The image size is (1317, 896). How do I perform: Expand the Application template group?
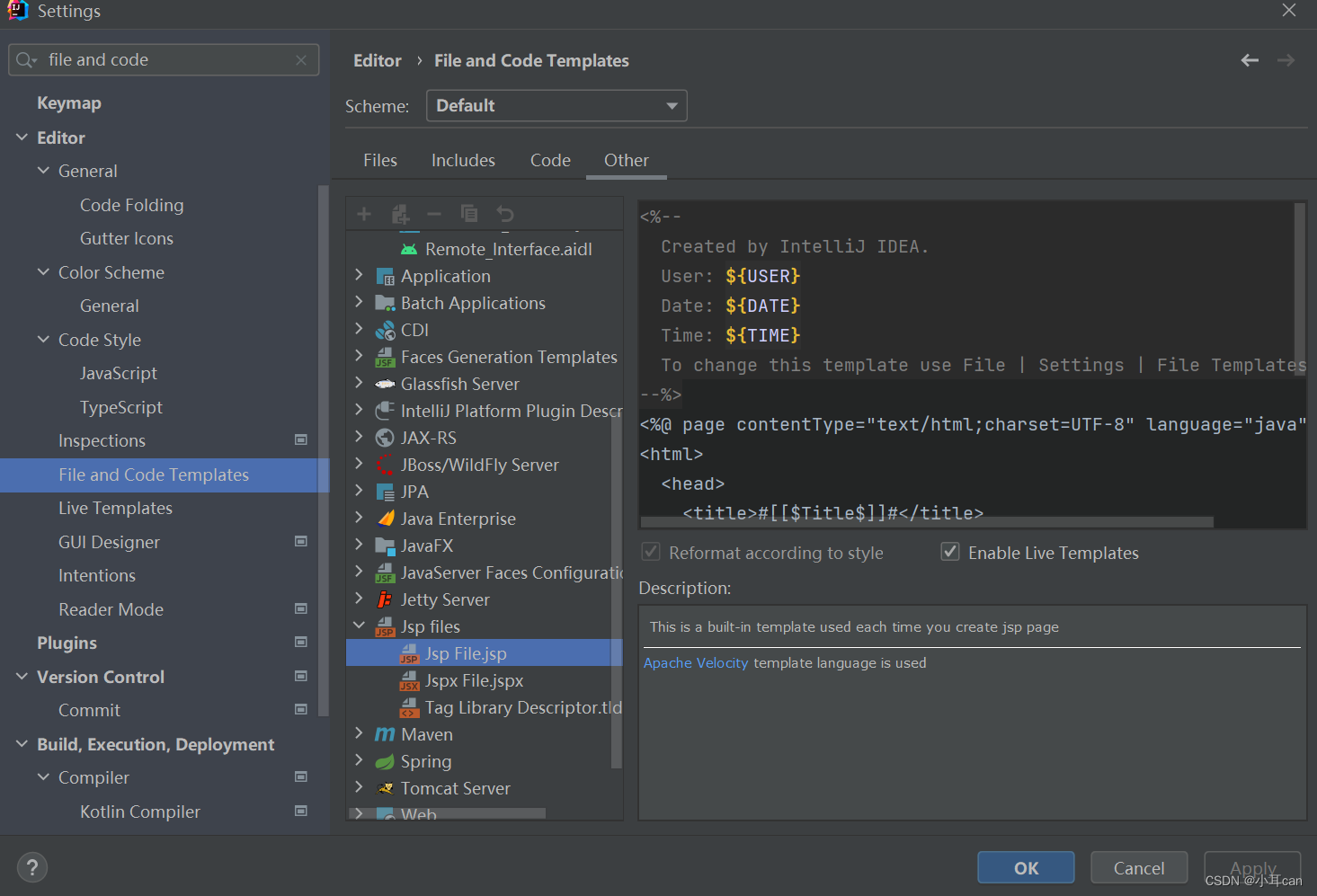point(359,275)
